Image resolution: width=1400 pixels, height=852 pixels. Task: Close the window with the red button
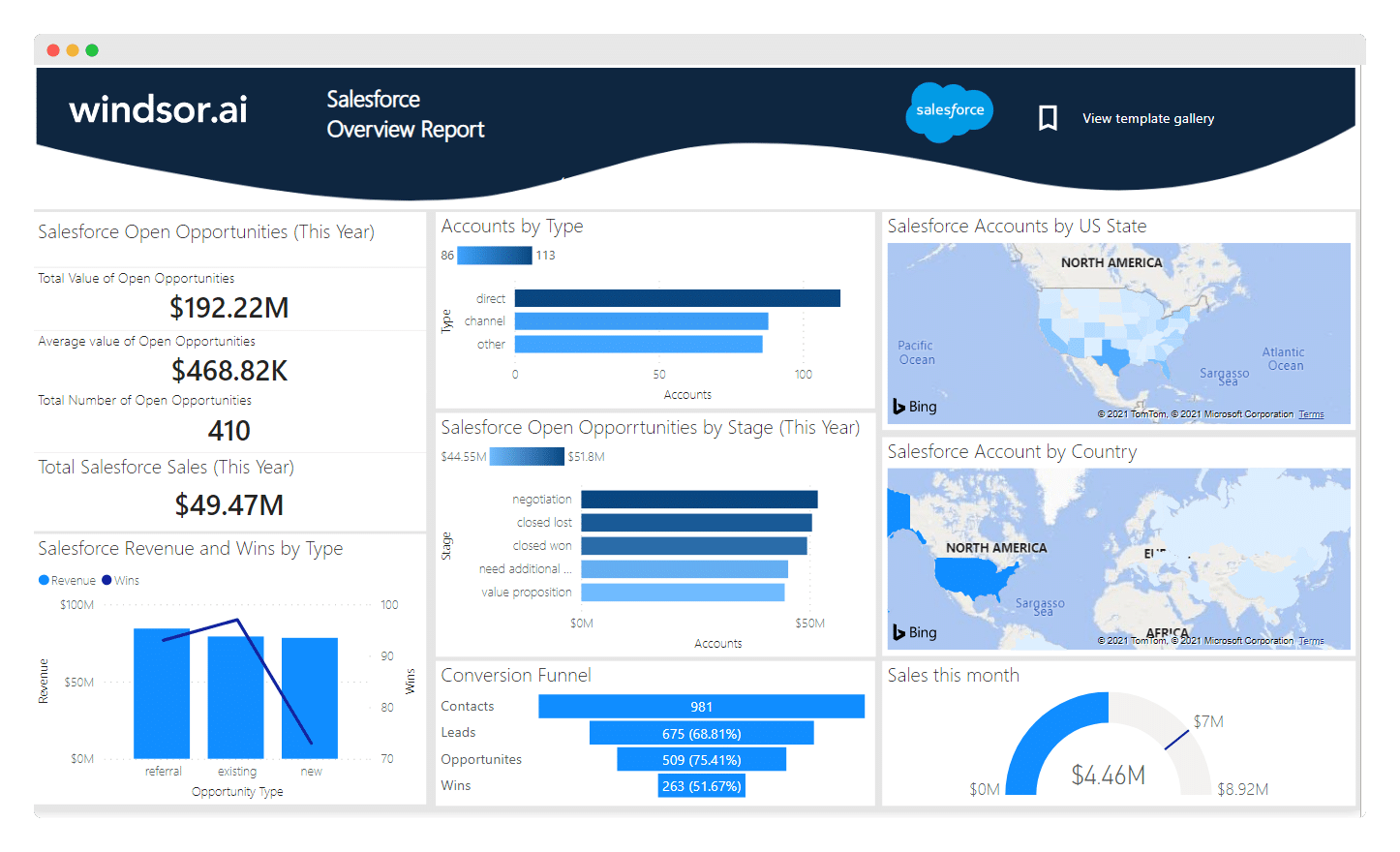click(53, 50)
